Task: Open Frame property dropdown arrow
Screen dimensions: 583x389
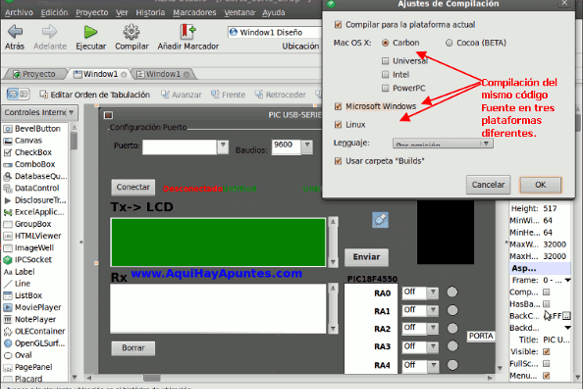Action: pos(567,280)
